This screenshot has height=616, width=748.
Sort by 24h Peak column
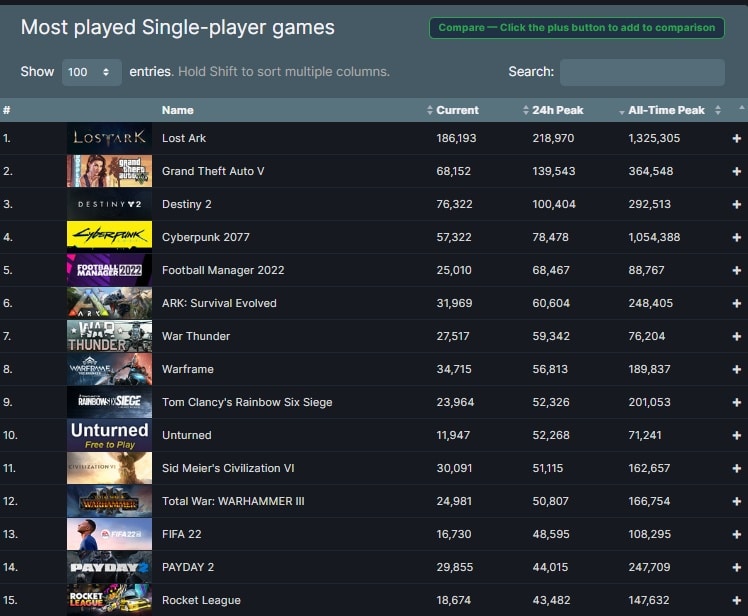point(558,110)
